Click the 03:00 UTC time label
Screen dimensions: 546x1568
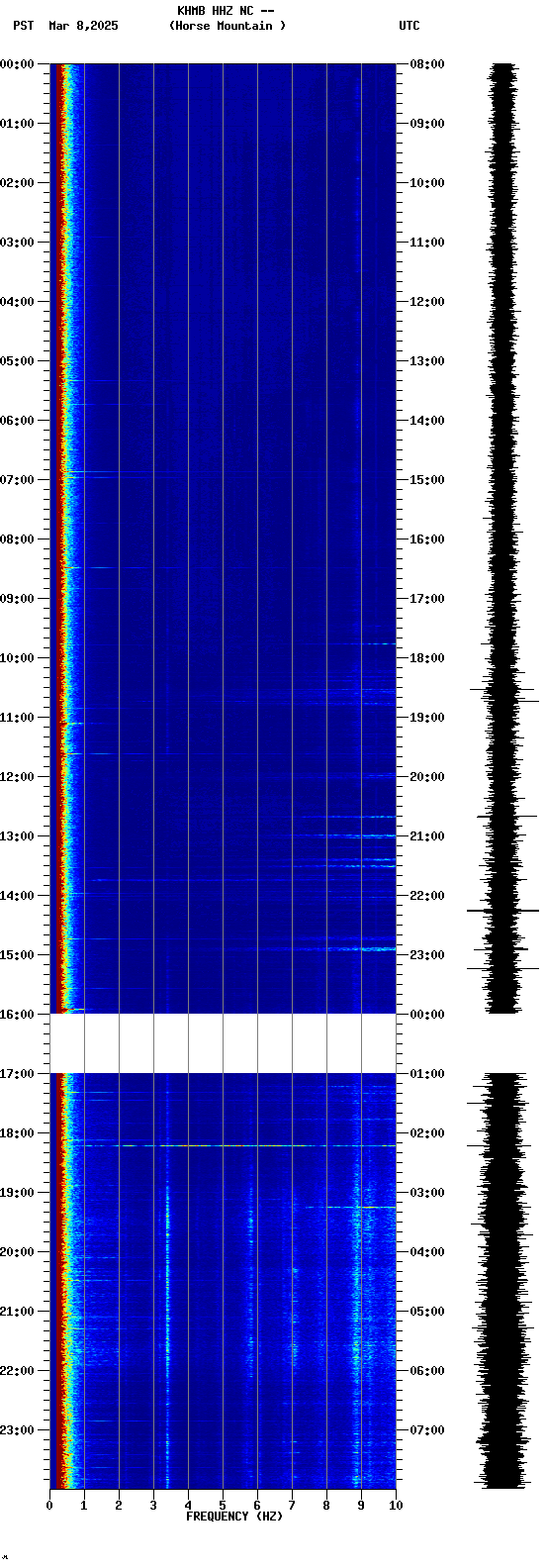(x=427, y=1193)
